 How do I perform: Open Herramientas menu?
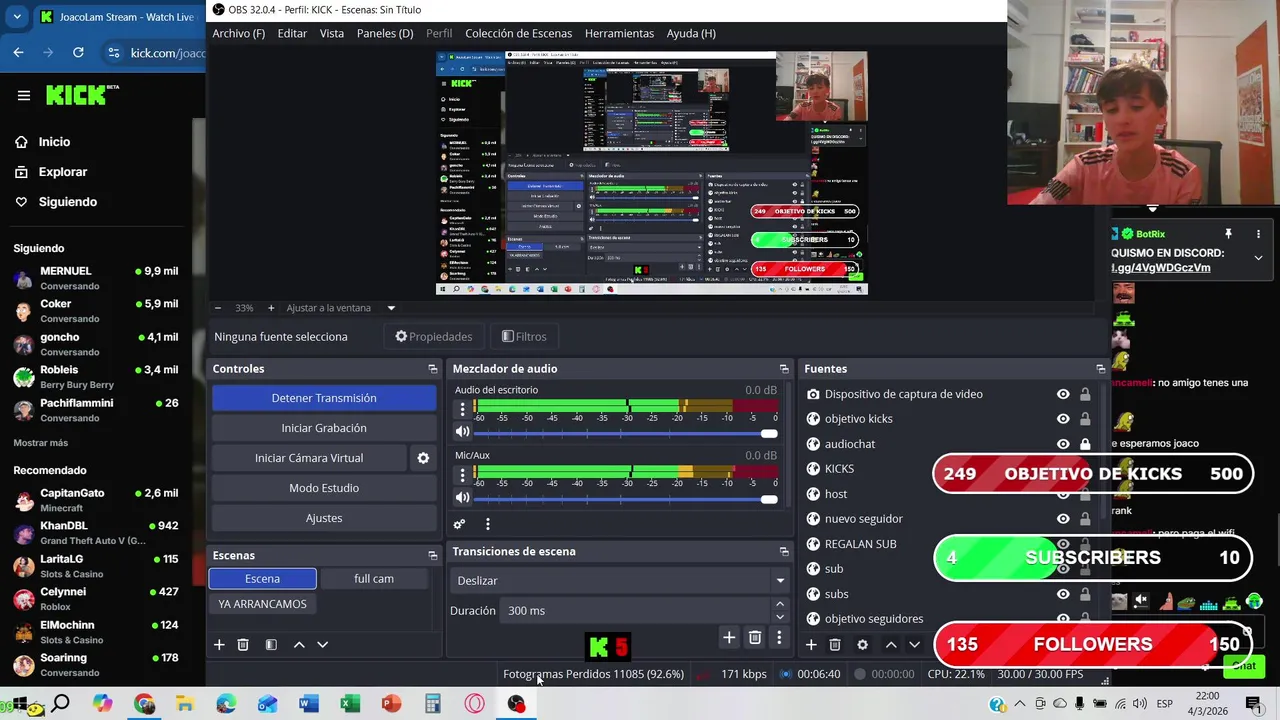coord(619,33)
